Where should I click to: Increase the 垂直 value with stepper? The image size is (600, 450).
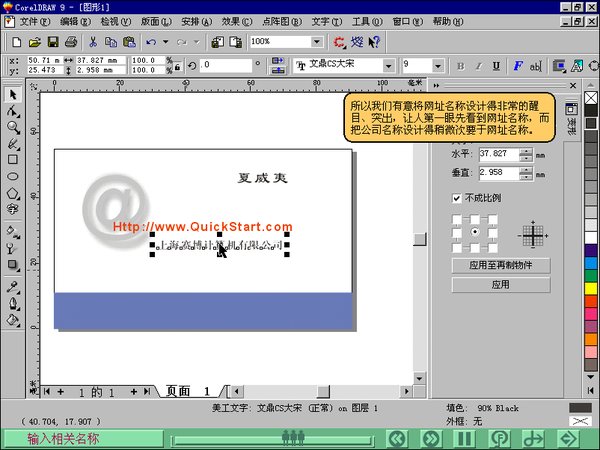(x=526, y=170)
